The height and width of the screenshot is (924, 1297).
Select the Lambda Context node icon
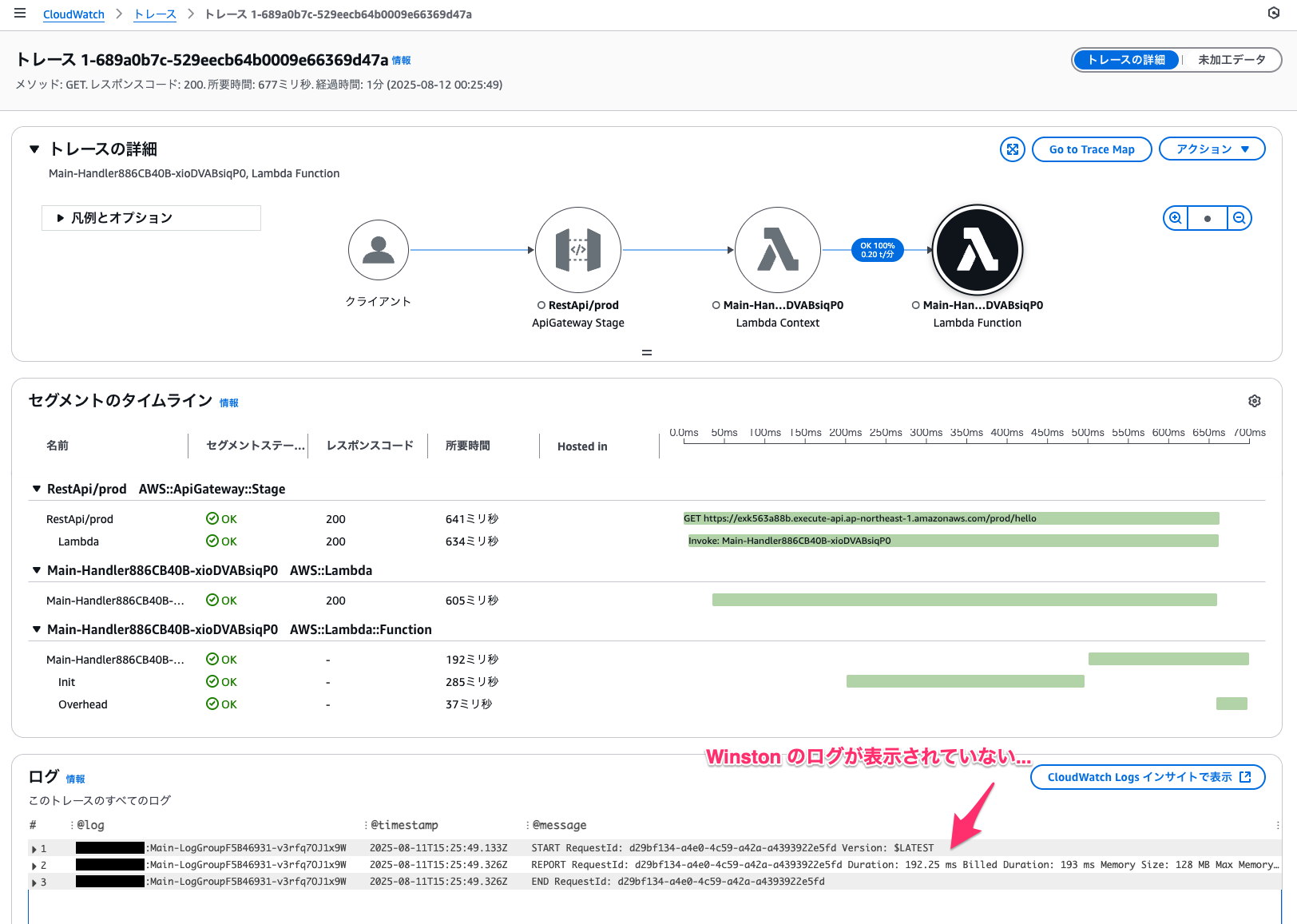tap(778, 250)
